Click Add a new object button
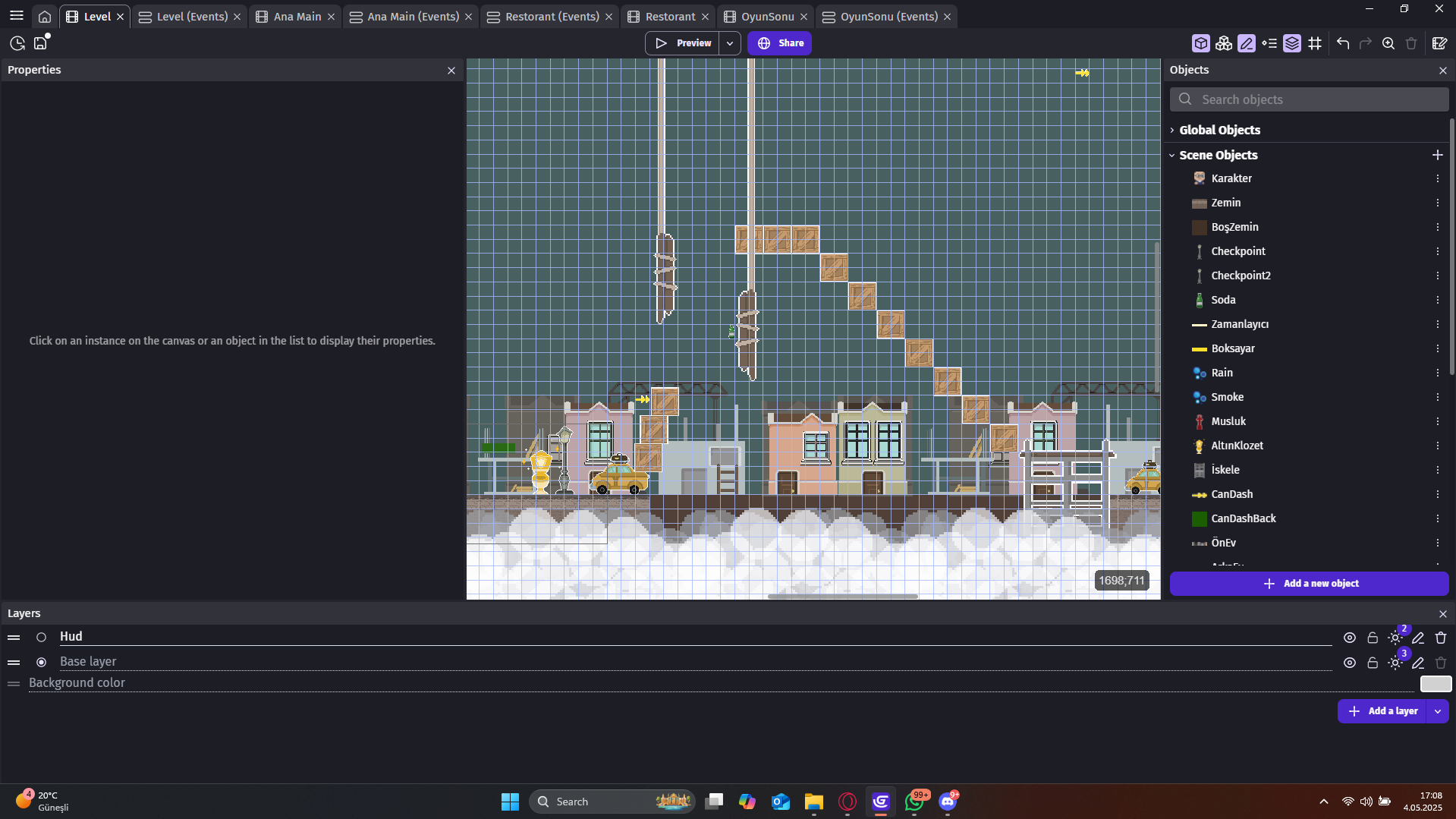 pyautogui.click(x=1309, y=584)
